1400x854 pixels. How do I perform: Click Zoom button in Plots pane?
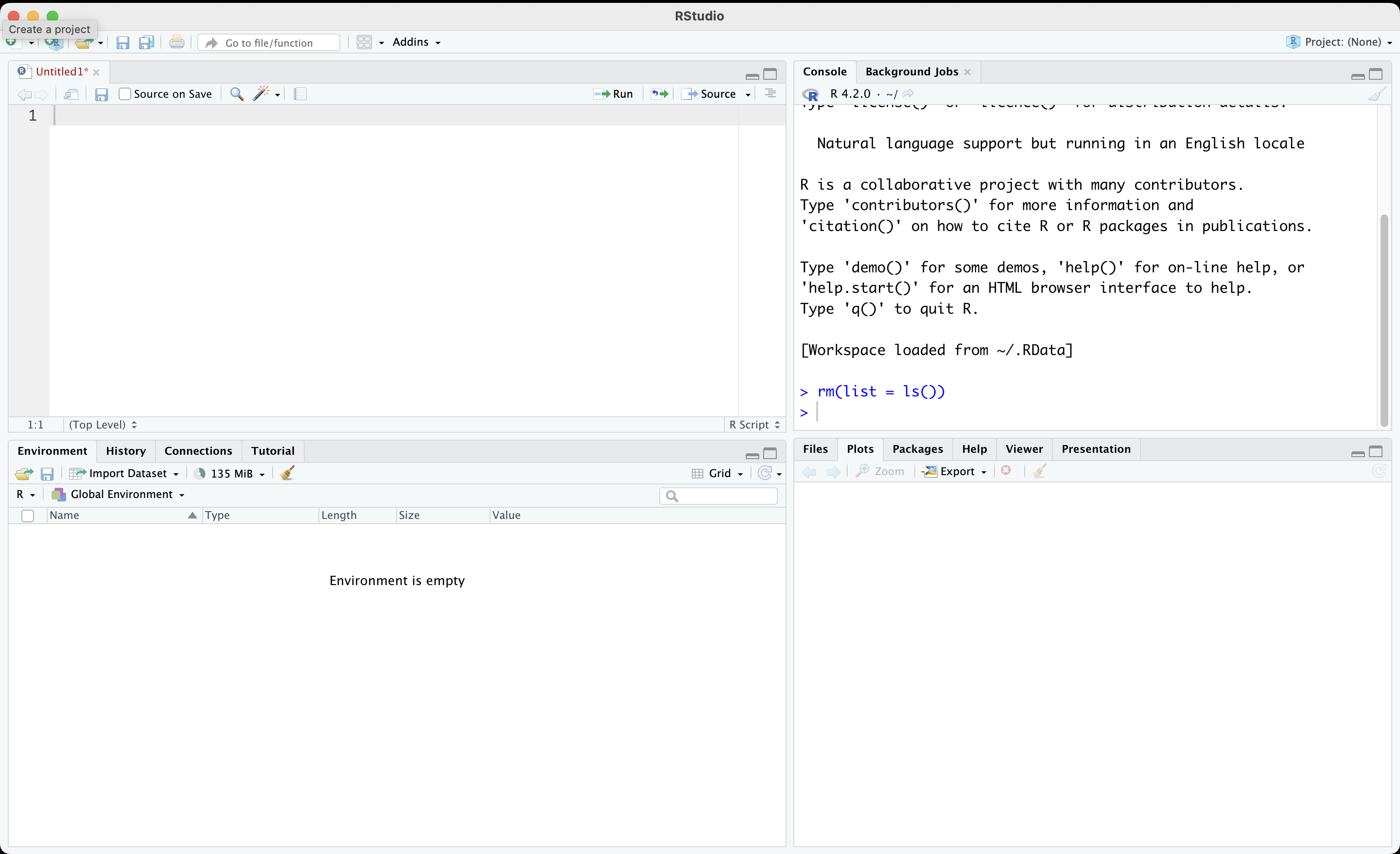coord(880,471)
